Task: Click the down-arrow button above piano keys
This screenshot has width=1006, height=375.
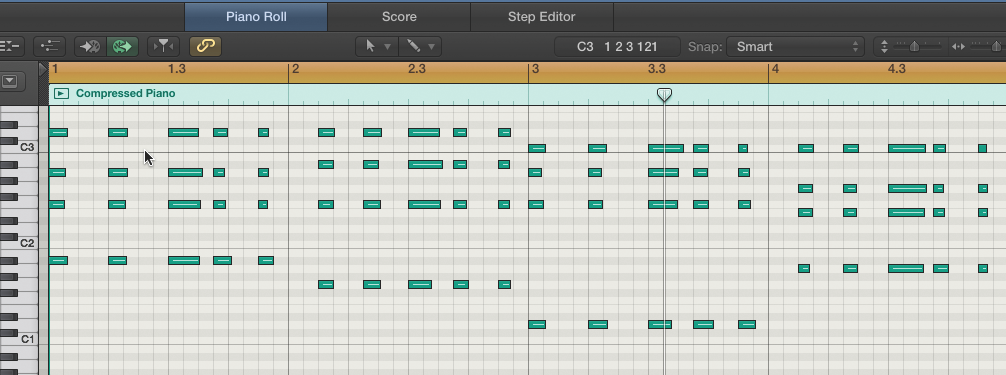Action: pos(10,81)
